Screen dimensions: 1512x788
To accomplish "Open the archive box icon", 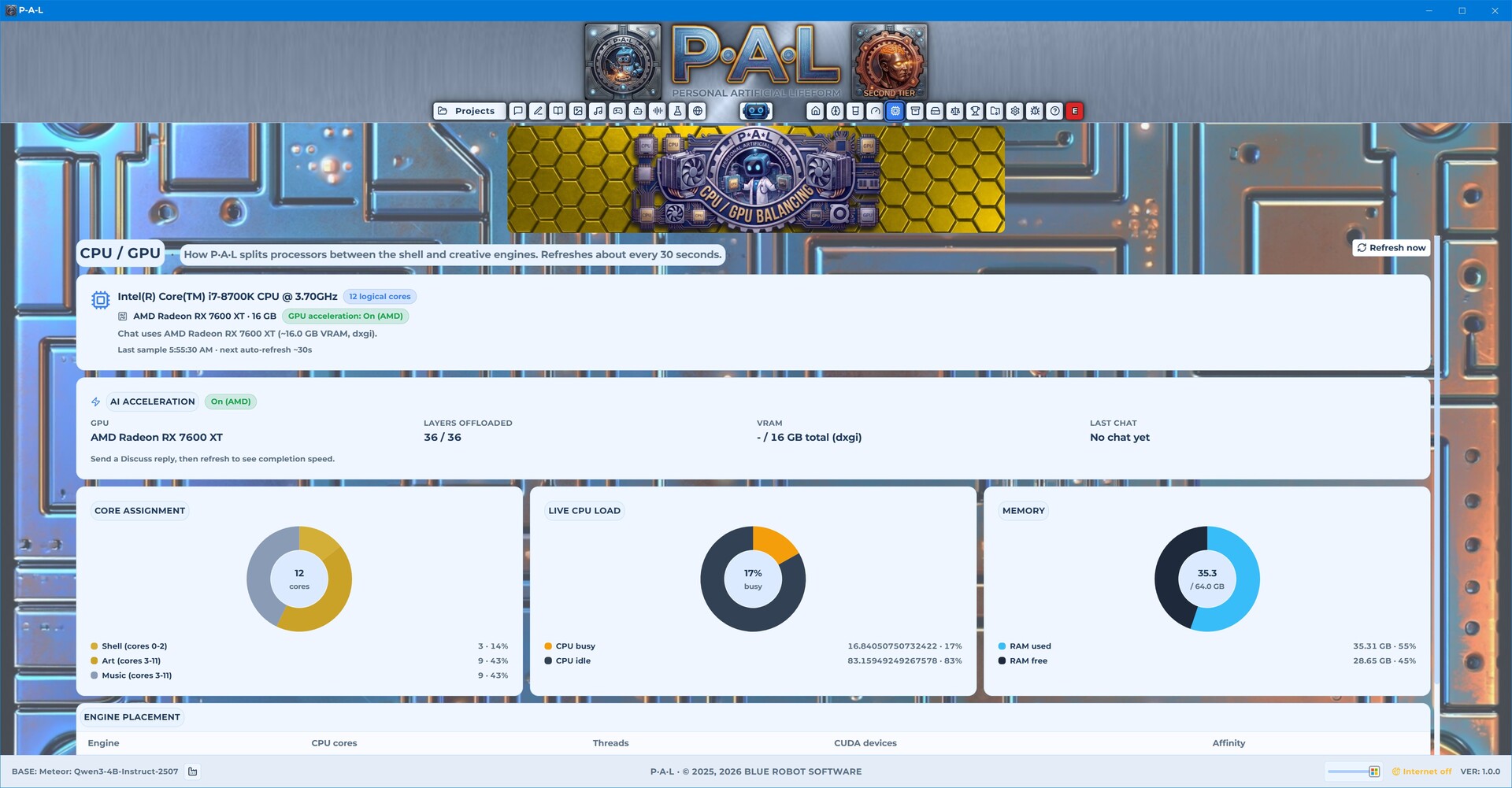I will (x=915, y=111).
